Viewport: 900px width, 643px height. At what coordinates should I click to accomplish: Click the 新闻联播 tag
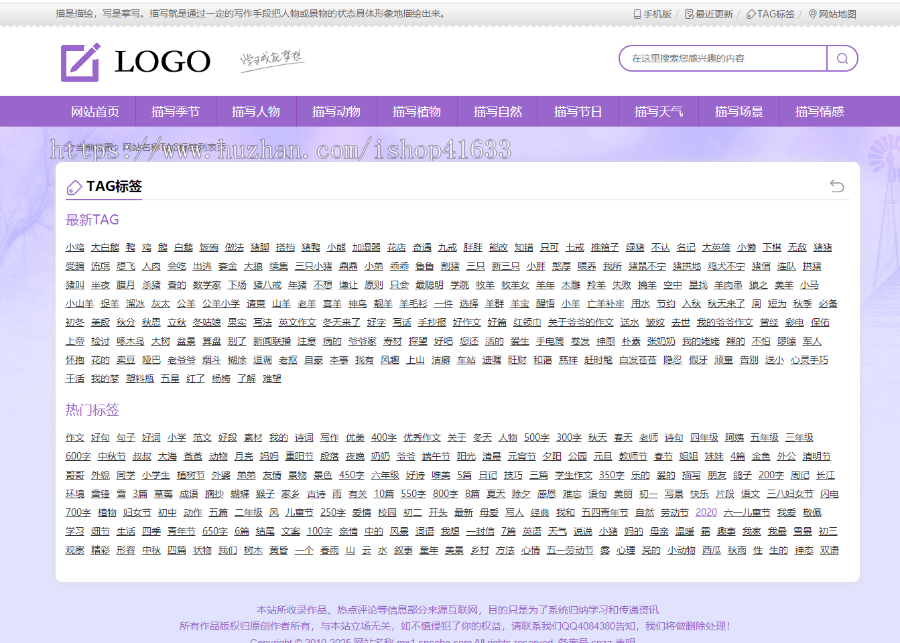click(x=272, y=342)
